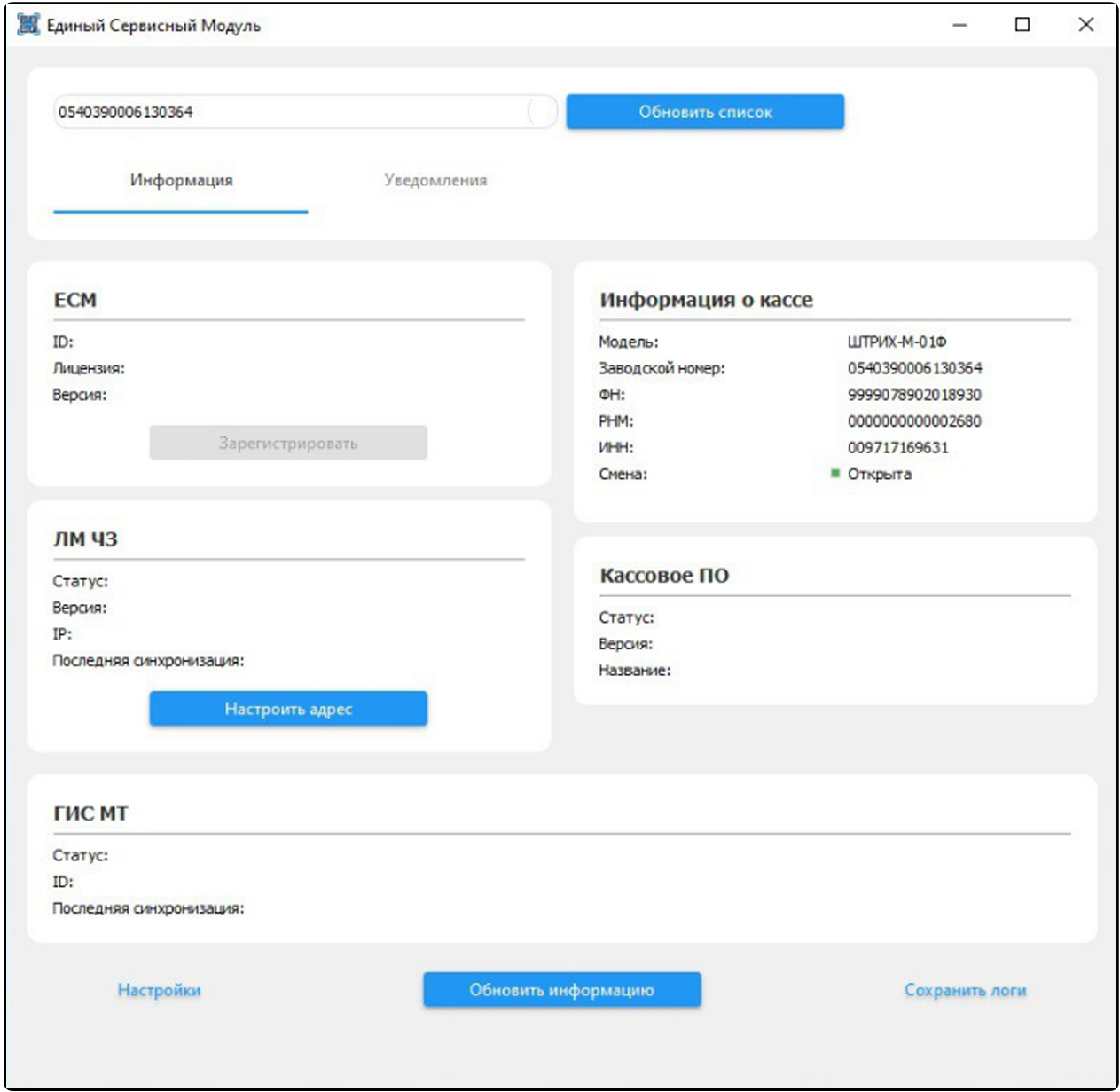The height and width of the screenshot is (1092, 1120).
Task: Click the Лицензия: label
Action: tap(89, 368)
